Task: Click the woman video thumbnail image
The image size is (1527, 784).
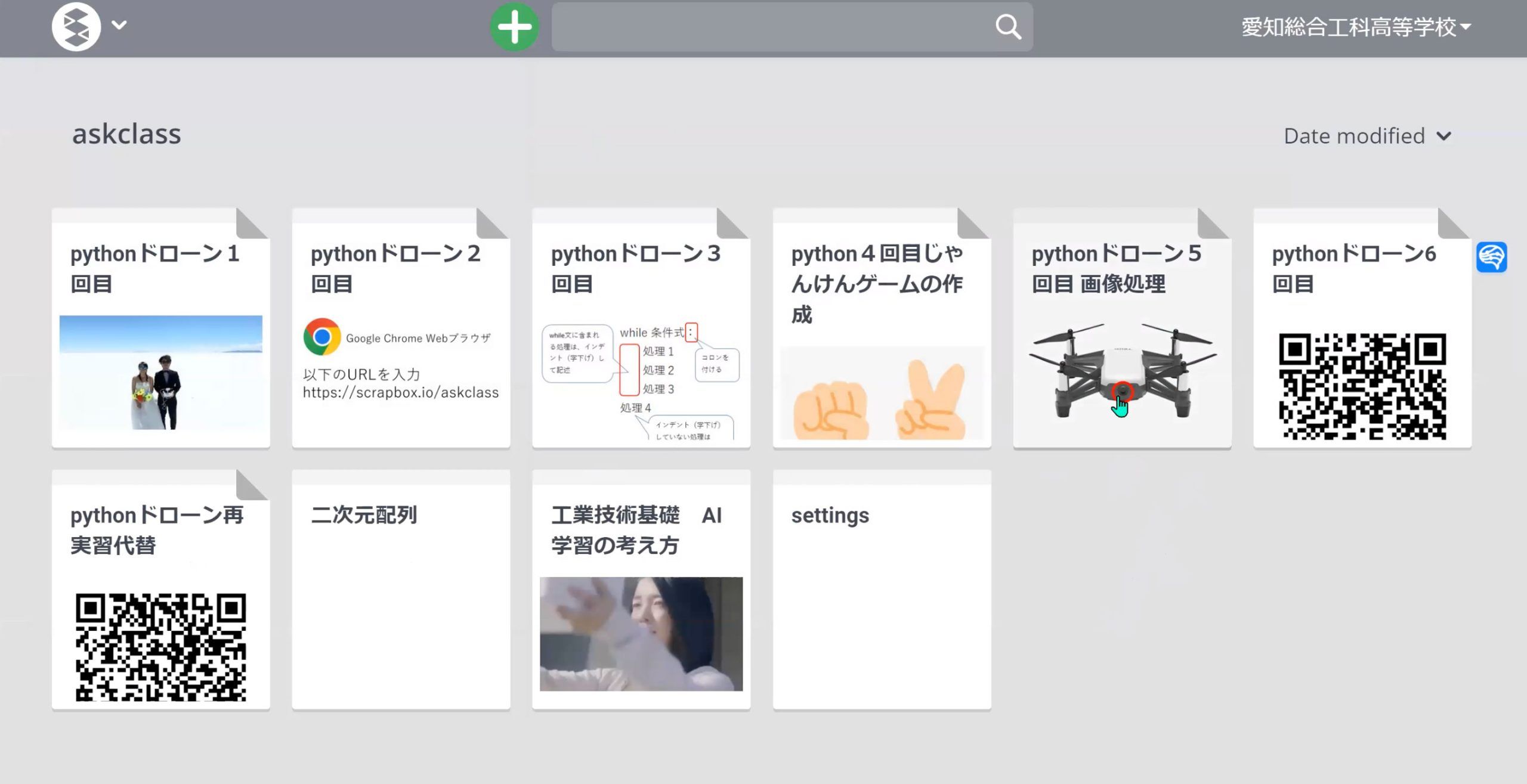Action: (641, 634)
